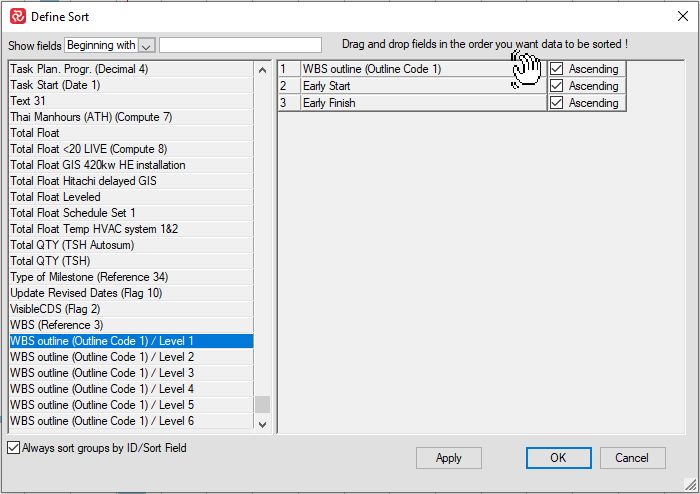The image size is (700, 494).
Task: Click the field filter text box
Action: [240, 45]
